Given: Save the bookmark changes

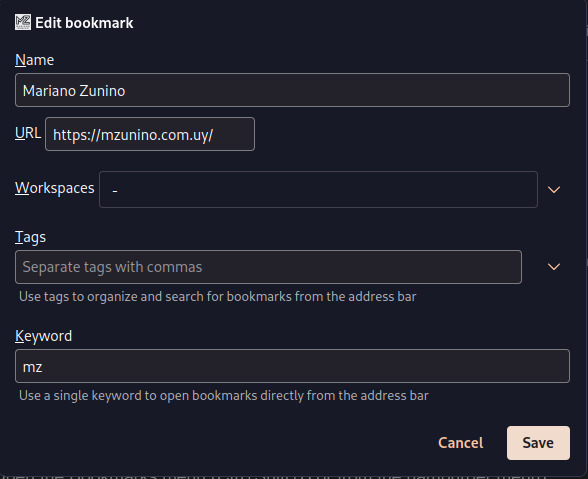Looking at the screenshot, I should point(538,443).
